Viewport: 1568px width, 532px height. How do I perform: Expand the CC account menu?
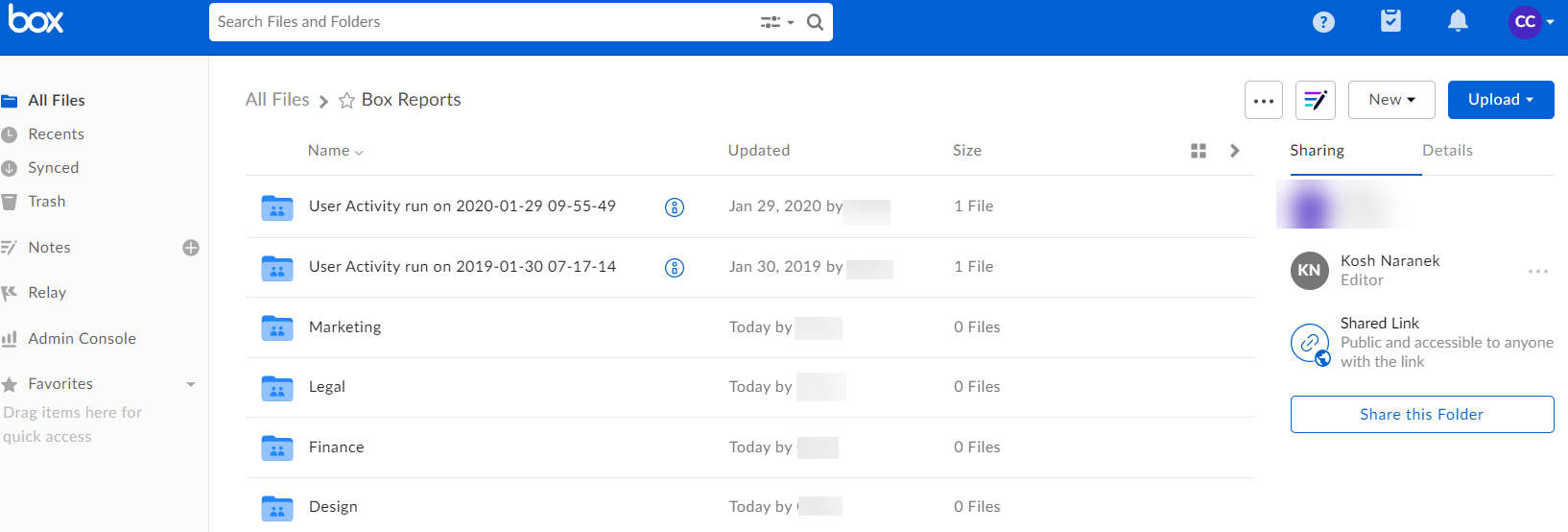(1532, 22)
